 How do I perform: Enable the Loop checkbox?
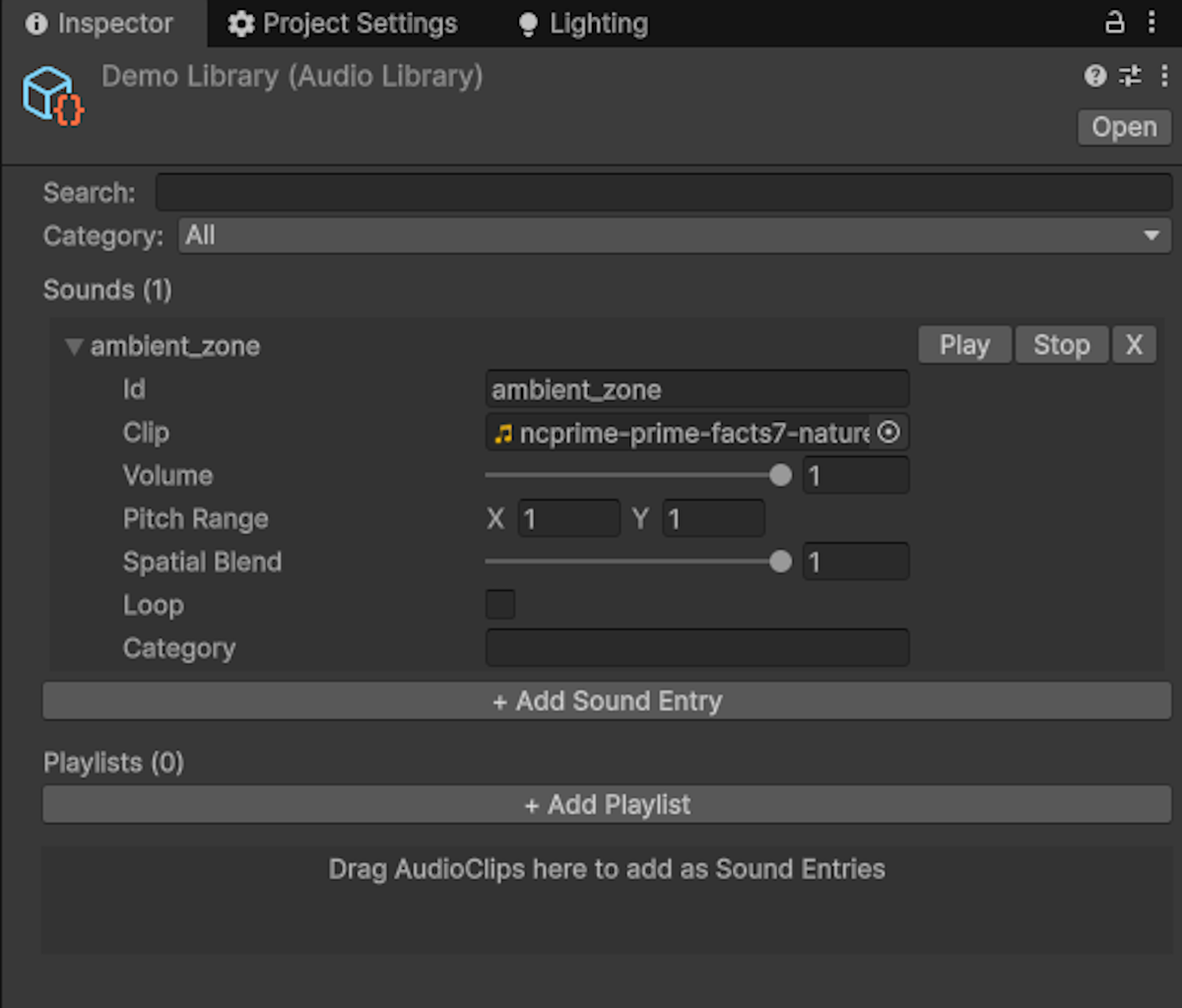pos(500,604)
